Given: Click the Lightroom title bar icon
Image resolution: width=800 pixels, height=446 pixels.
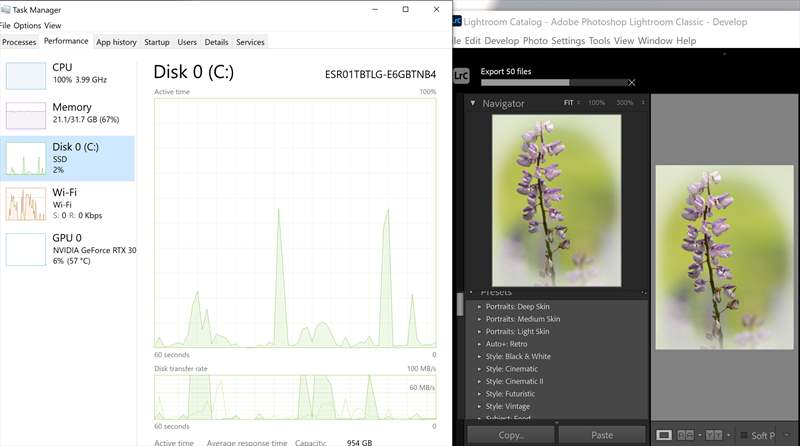Looking at the screenshot, I should pyautogui.click(x=457, y=21).
